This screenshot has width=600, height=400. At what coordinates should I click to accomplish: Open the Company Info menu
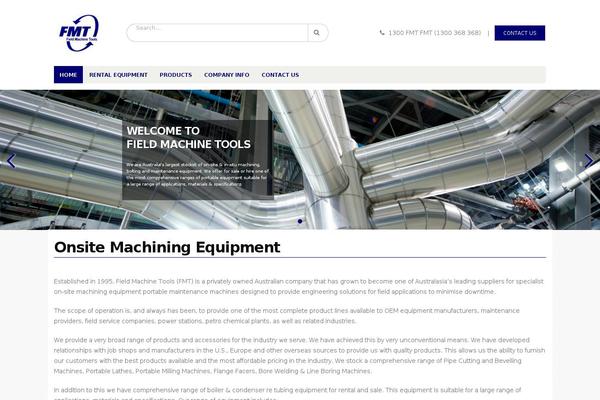point(227,75)
